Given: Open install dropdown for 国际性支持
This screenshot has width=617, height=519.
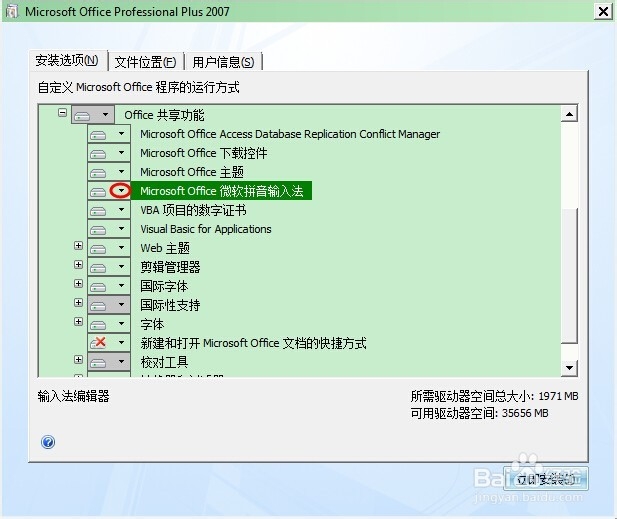Looking at the screenshot, I should [121, 305].
